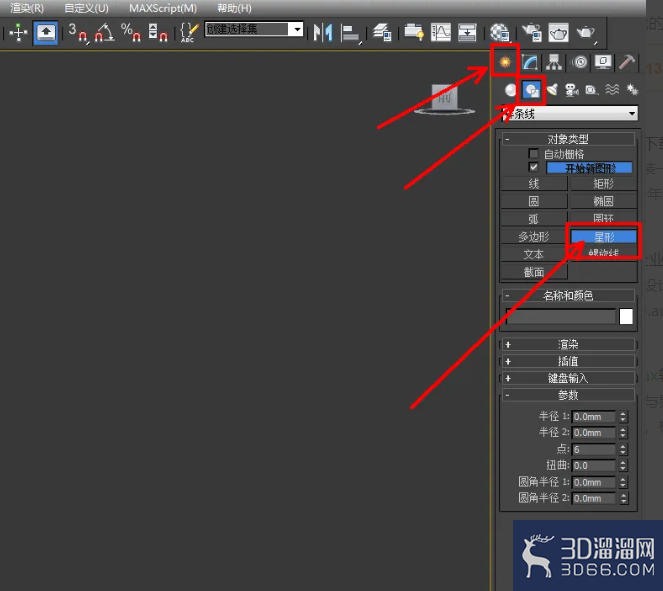663x591 pixels.
Task: Toggle the spinner snap tool
Action: pos(157,32)
